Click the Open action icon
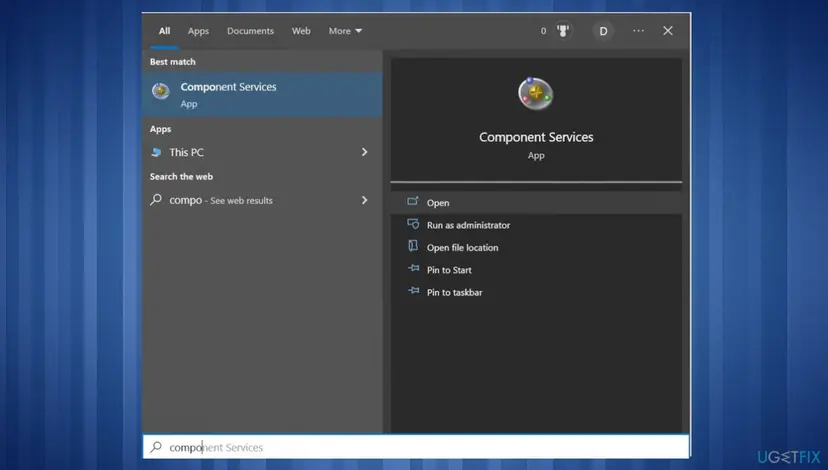The height and width of the screenshot is (470, 828). 413,202
